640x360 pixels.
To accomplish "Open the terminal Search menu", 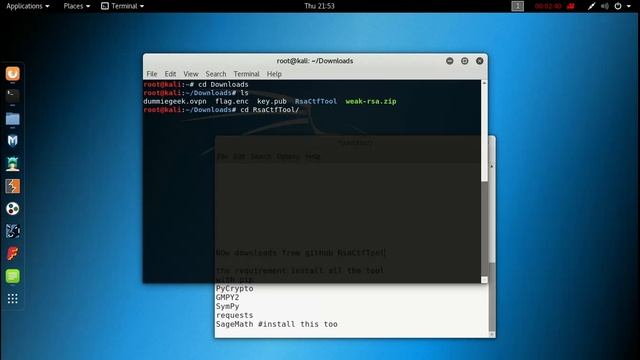I will [x=216, y=74].
